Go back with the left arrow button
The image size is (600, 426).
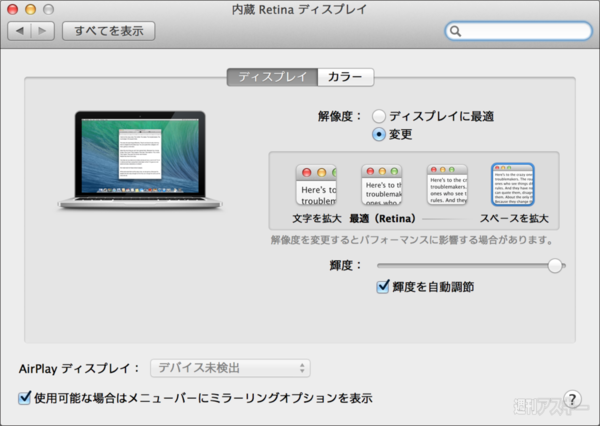[x=20, y=31]
